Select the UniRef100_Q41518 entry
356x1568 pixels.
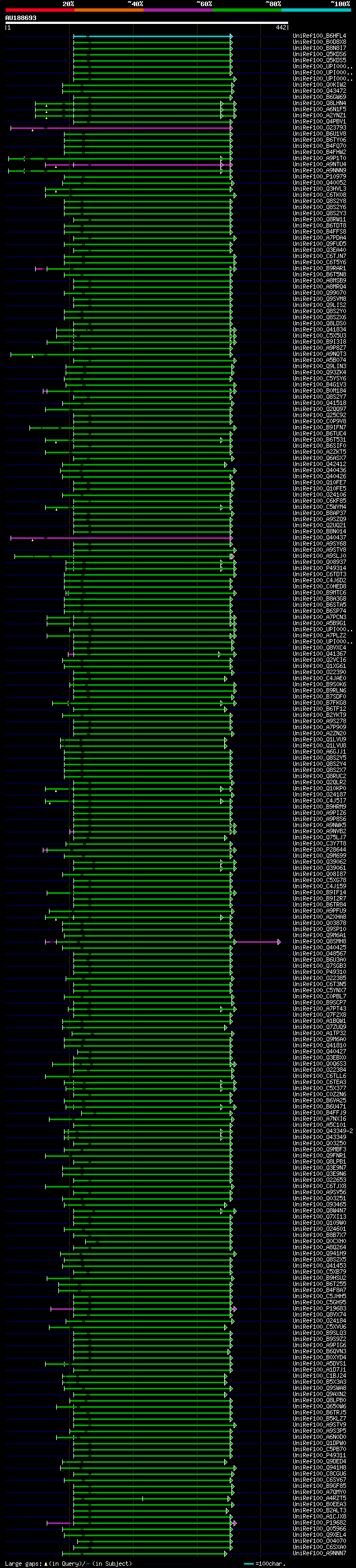pyautogui.click(x=319, y=403)
